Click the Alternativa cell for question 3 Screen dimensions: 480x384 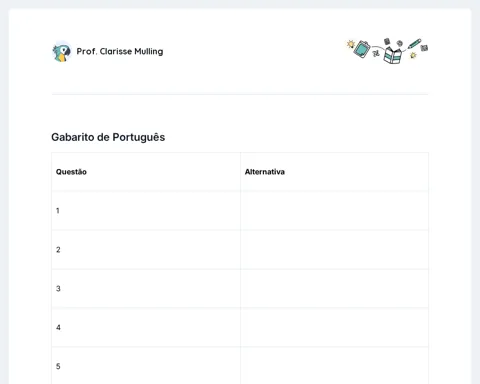click(334, 289)
